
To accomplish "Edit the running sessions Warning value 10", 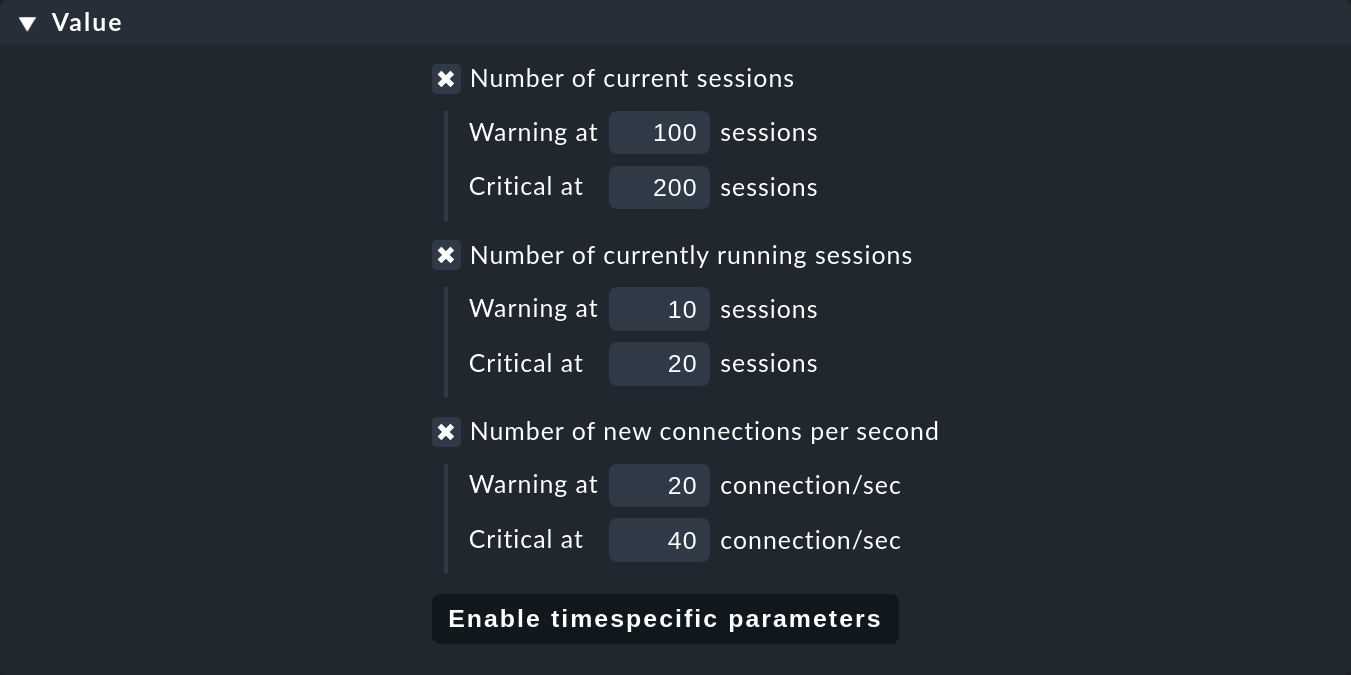I will (x=659, y=309).
